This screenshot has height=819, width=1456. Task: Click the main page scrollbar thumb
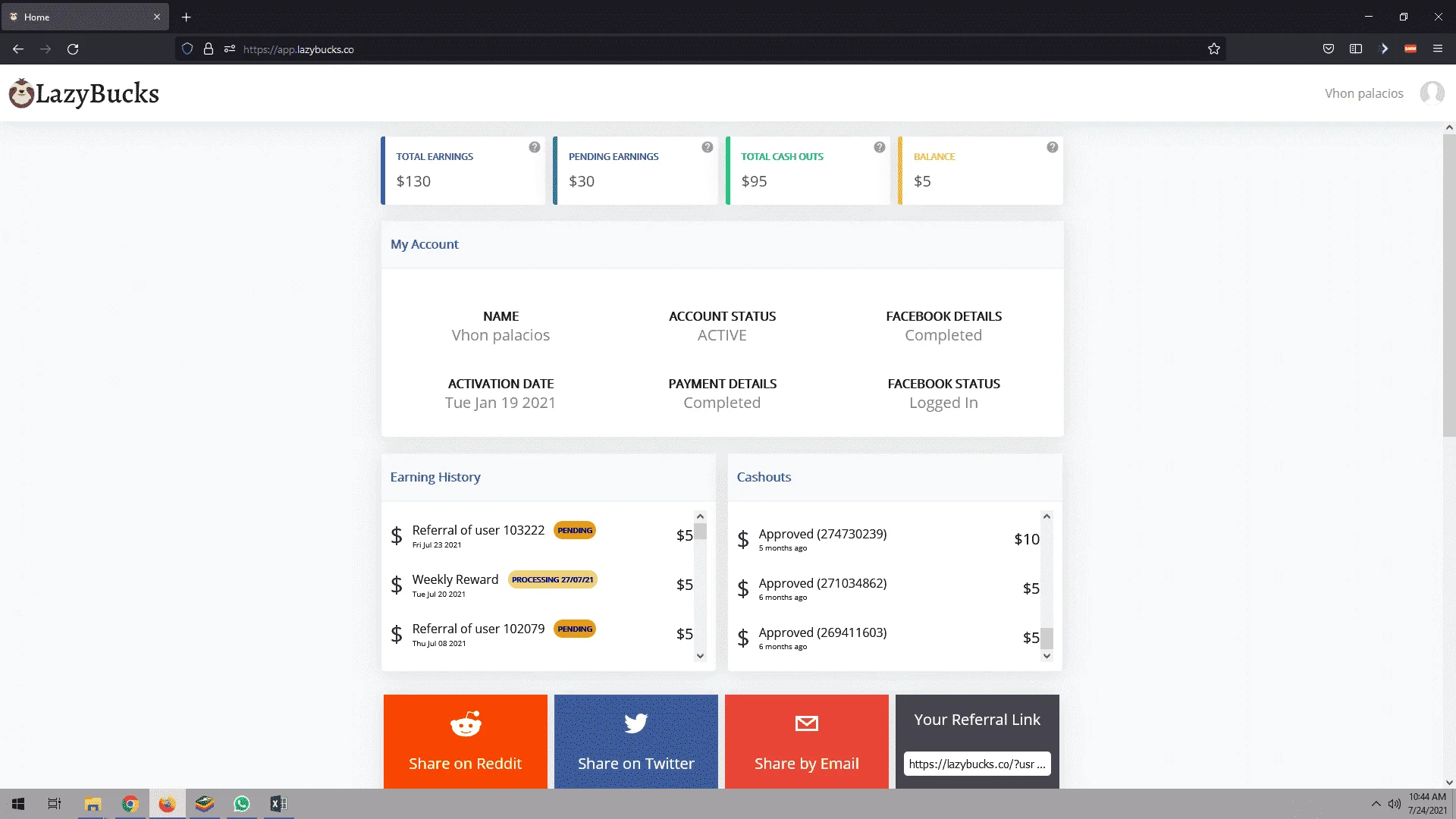click(1449, 286)
